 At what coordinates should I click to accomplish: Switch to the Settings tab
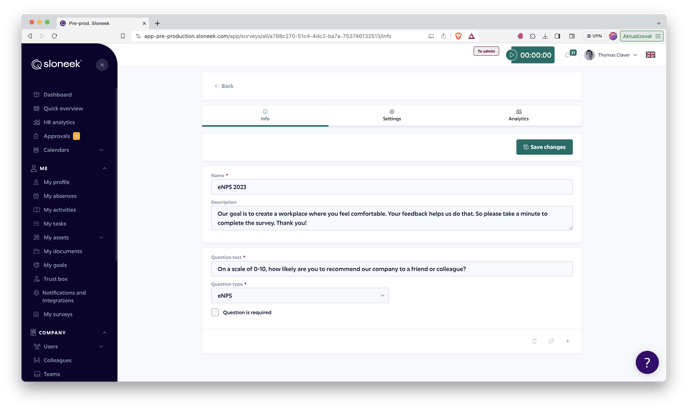click(x=392, y=115)
